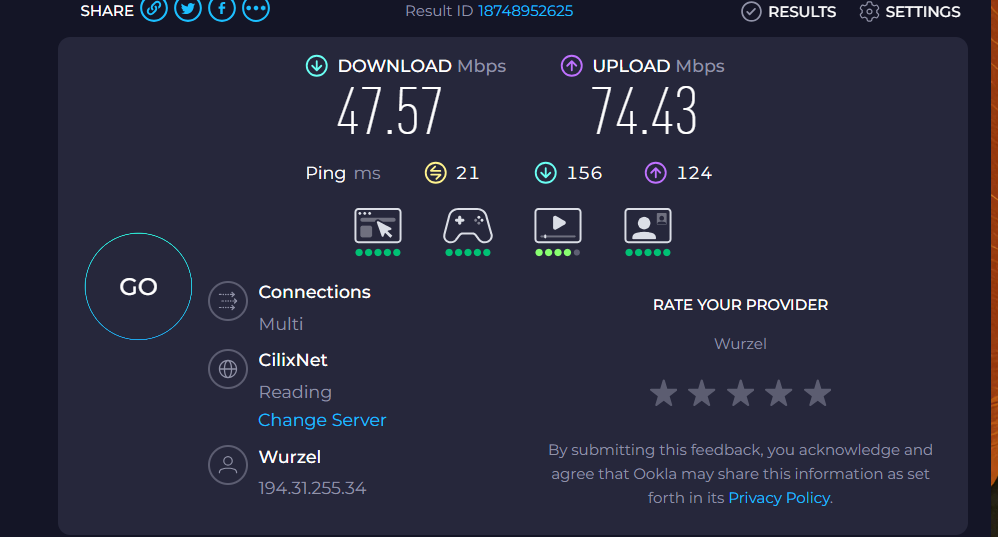This screenshot has height=537, width=998.
Task: Click the web browsing performance icon
Action: click(378, 226)
